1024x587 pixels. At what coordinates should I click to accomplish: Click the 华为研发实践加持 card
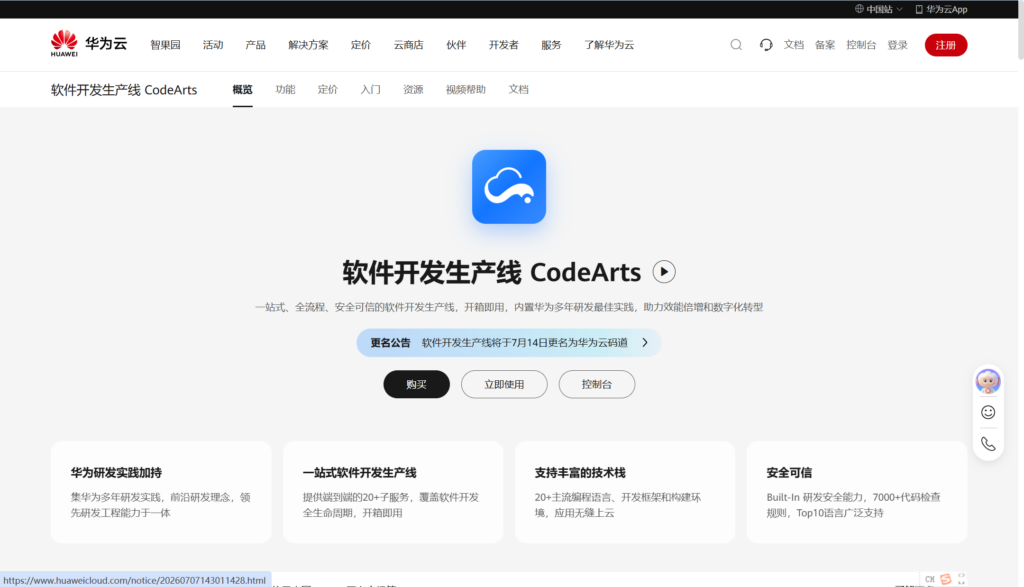point(161,492)
